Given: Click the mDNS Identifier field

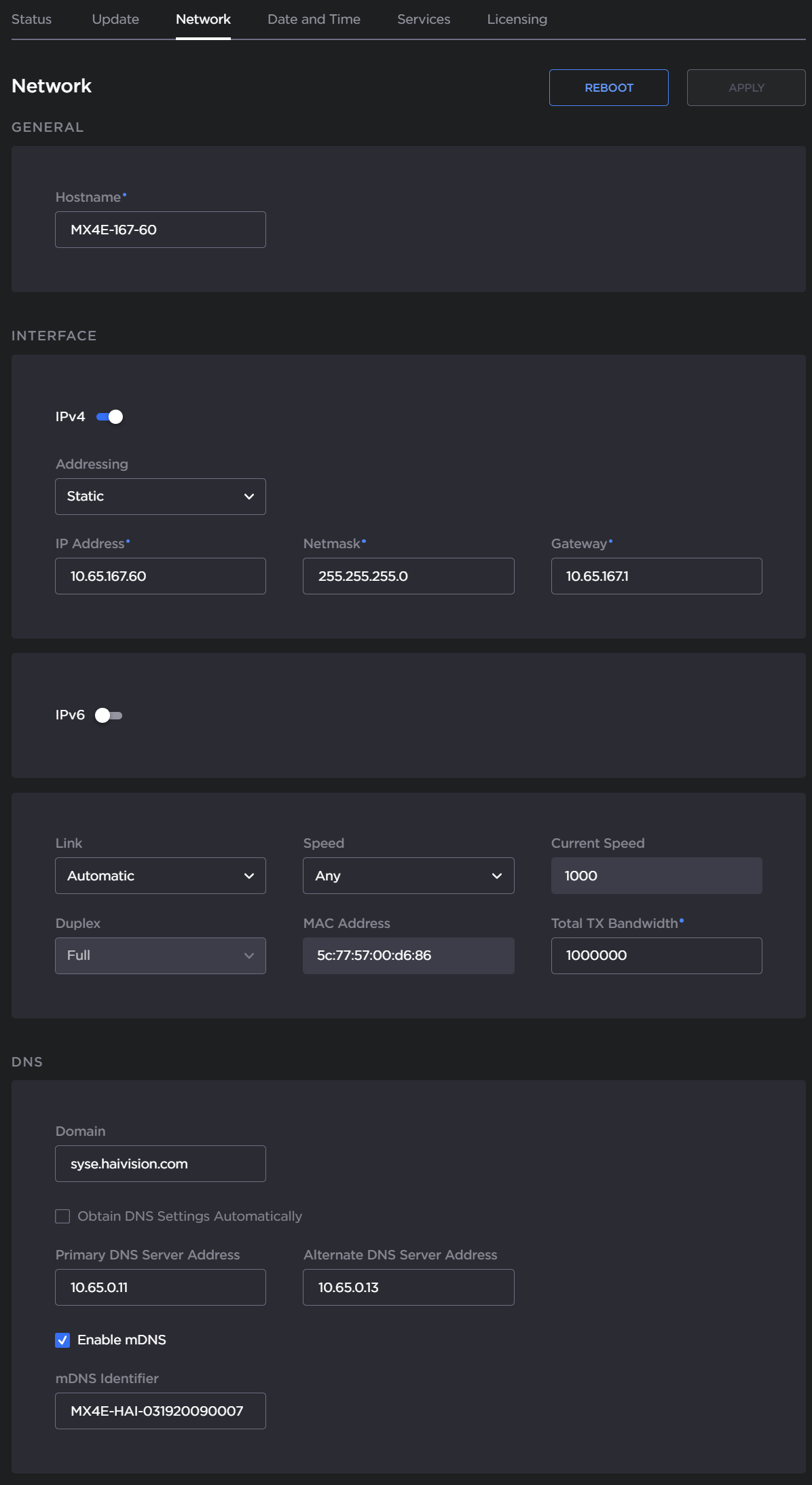Looking at the screenshot, I should 160,1411.
